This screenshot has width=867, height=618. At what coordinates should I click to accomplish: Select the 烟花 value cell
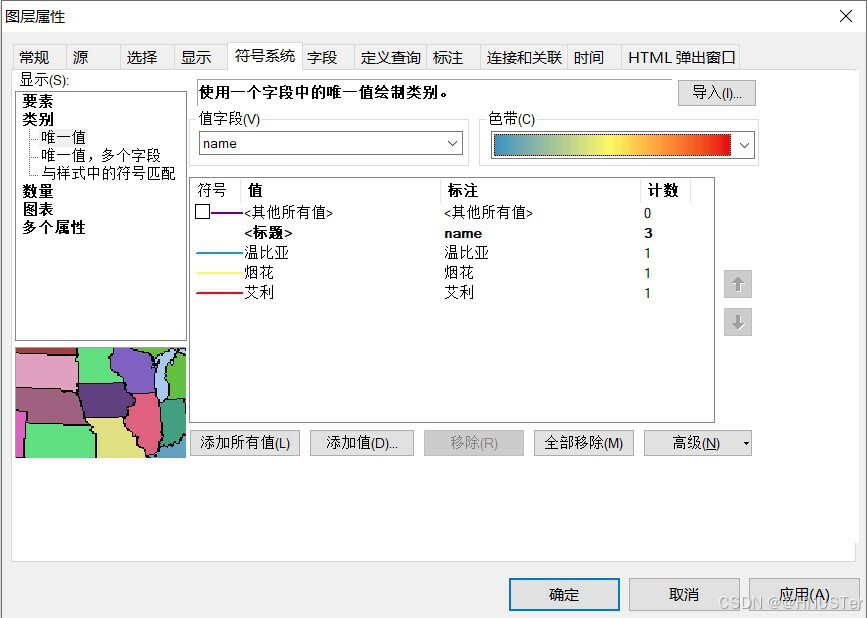coord(259,273)
